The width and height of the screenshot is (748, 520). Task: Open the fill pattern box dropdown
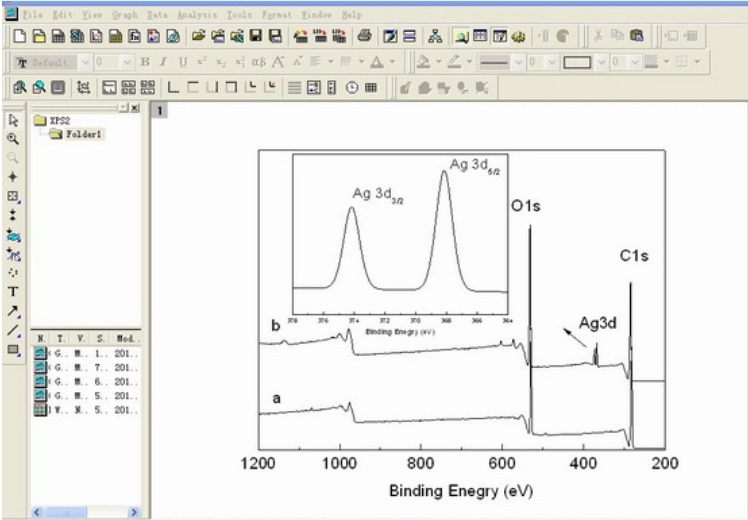(x=602, y=62)
